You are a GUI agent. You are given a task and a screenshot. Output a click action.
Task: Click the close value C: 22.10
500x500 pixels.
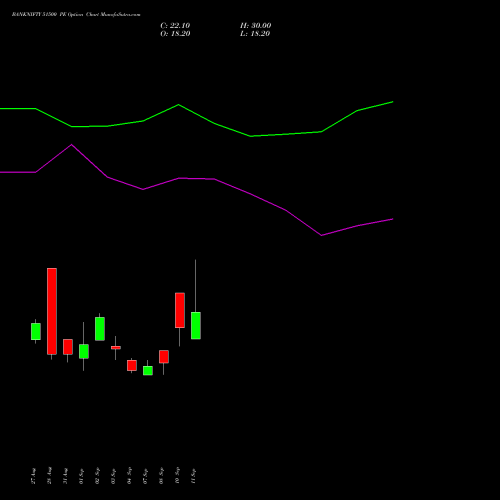pyautogui.click(x=175, y=26)
